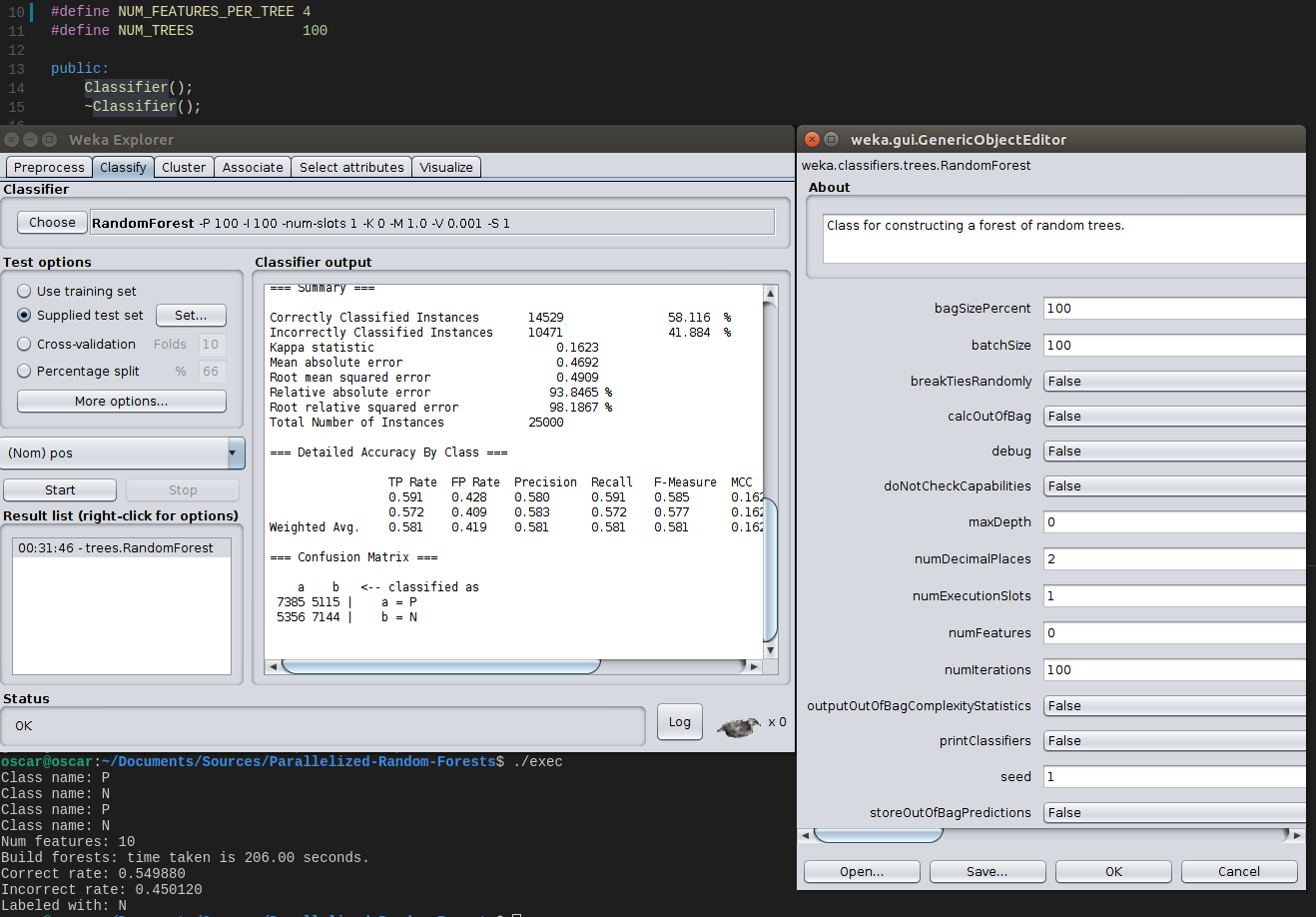Click the Set... test set button
This screenshot has height=917, width=1316.
pos(192,316)
